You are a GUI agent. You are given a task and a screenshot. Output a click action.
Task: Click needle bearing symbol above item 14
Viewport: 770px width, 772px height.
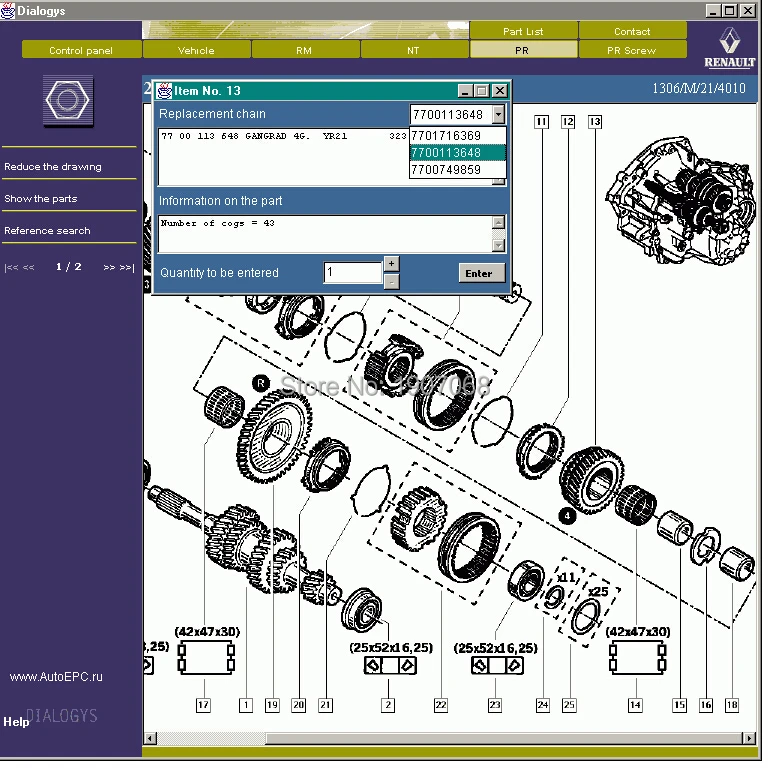point(637,657)
